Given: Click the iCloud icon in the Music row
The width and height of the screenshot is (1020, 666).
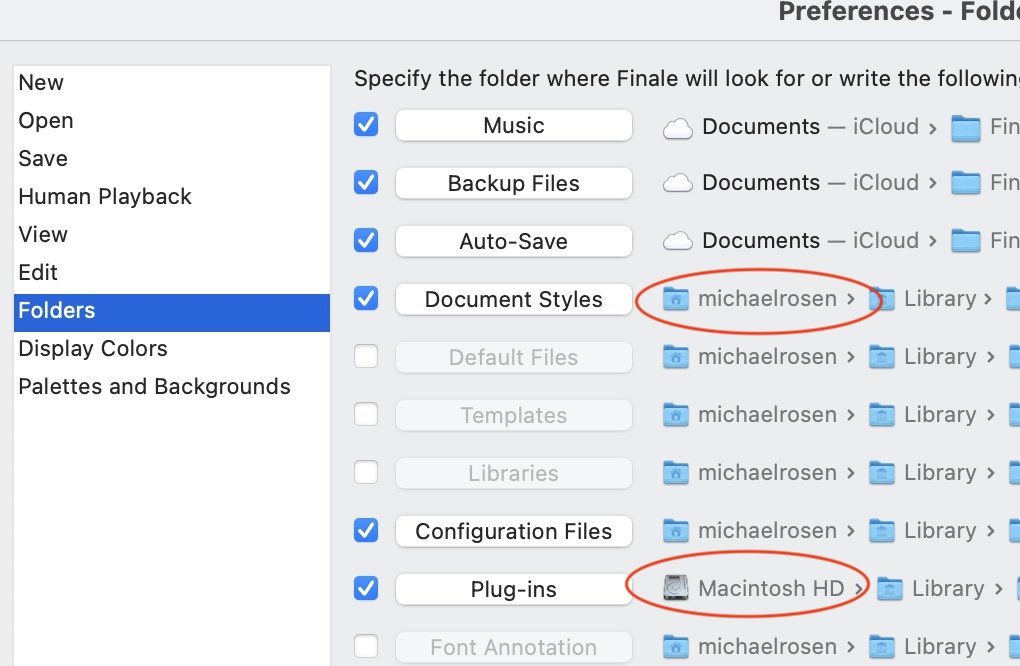Looking at the screenshot, I should pyautogui.click(x=678, y=127).
